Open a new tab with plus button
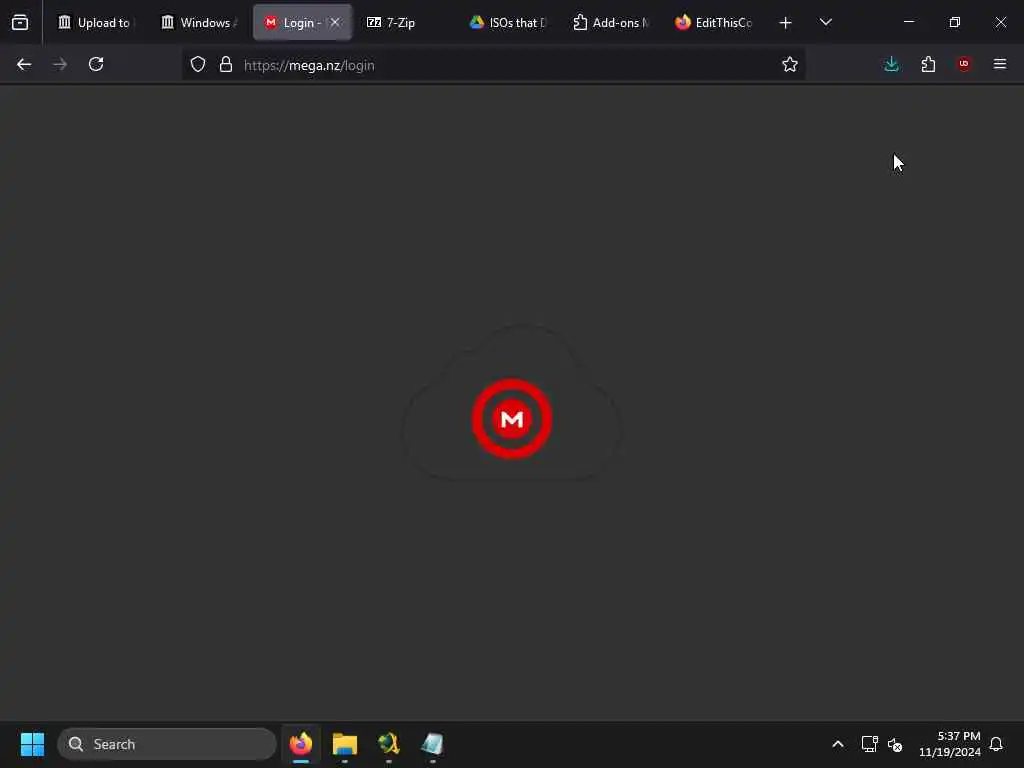1024x768 pixels. coord(786,23)
